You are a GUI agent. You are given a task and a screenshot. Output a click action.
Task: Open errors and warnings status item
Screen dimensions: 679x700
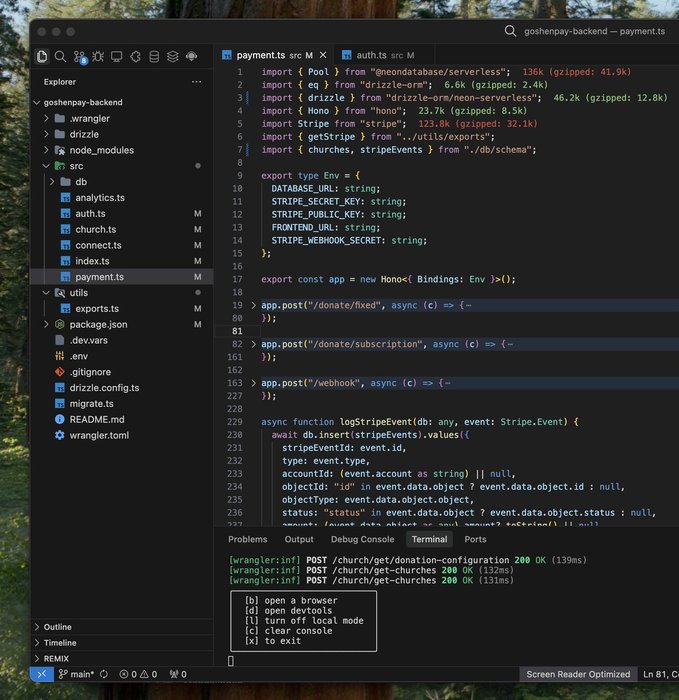point(138,674)
